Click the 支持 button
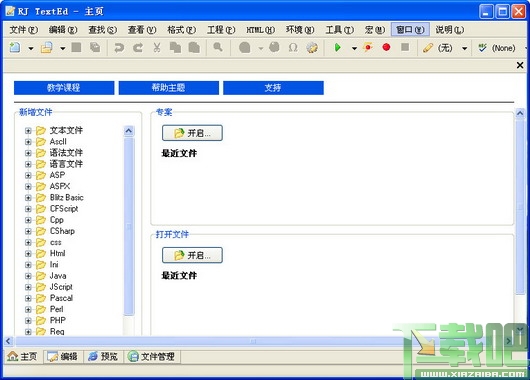The height and width of the screenshot is (380, 530). (x=273, y=88)
